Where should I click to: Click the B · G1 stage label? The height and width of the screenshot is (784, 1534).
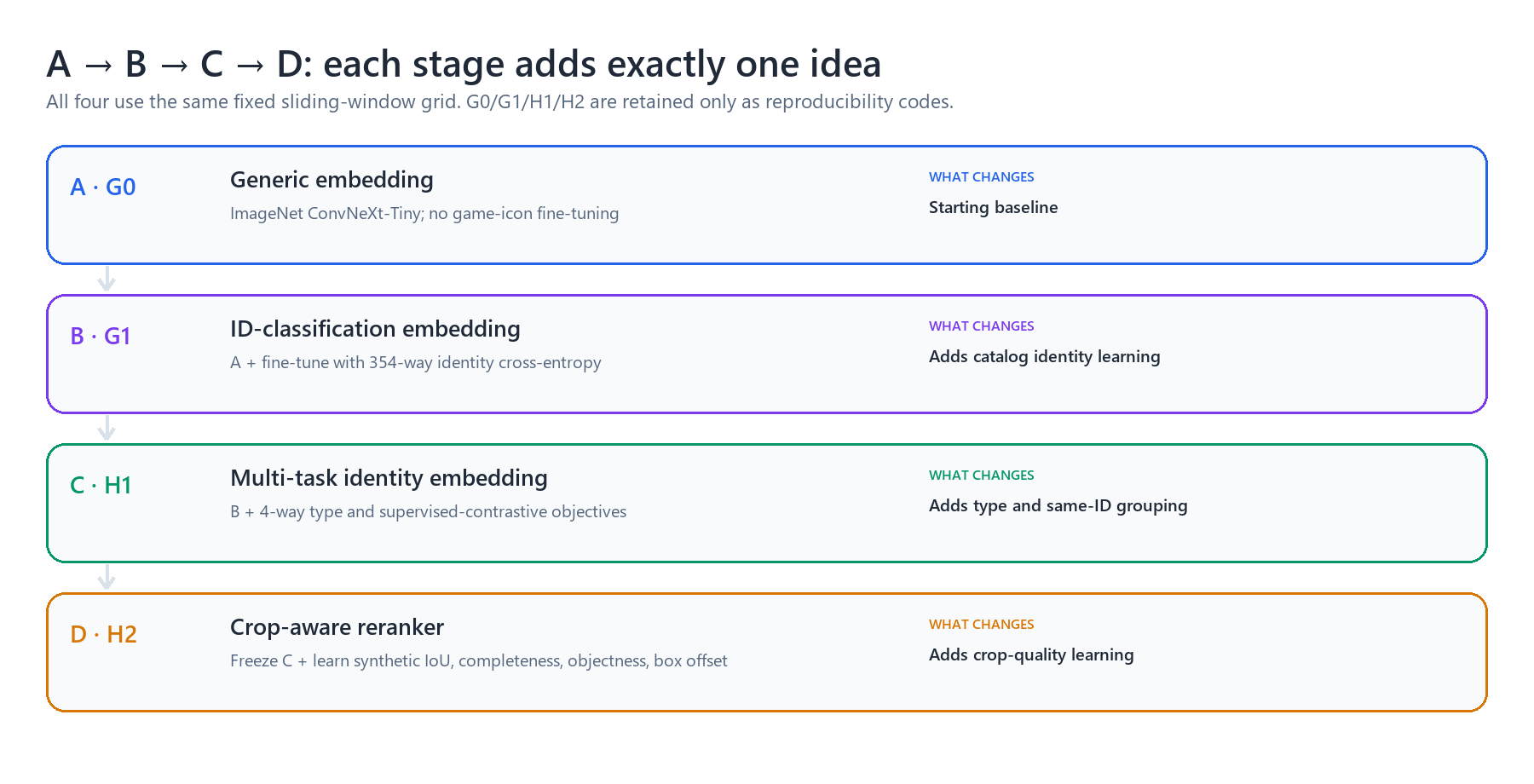coord(101,336)
